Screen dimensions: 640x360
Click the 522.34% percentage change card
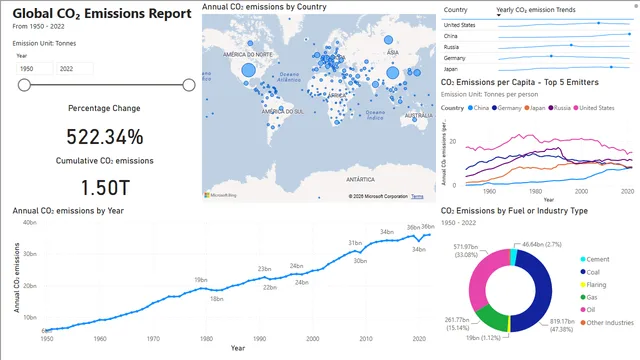[x=105, y=137]
